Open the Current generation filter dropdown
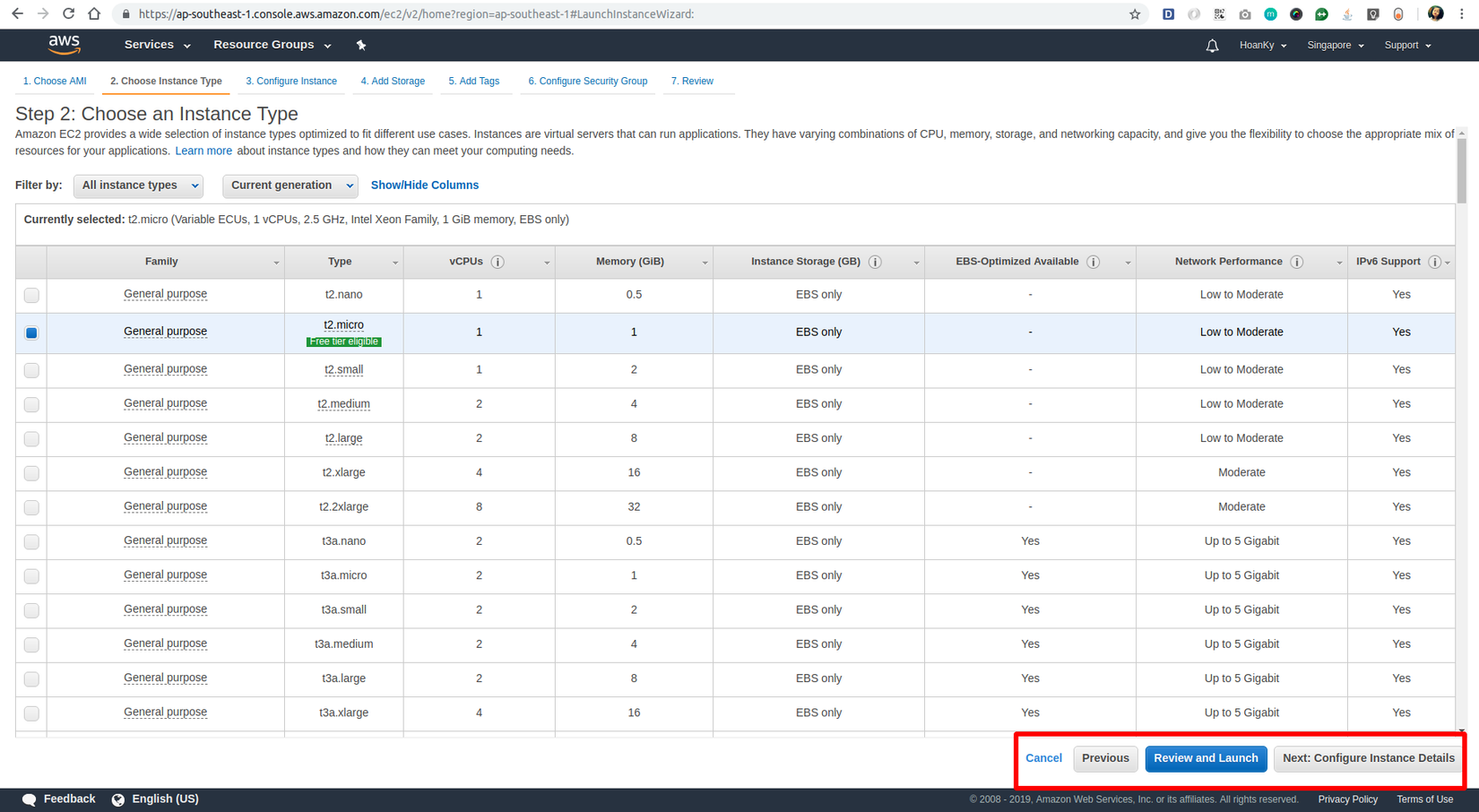 click(290, 186)
